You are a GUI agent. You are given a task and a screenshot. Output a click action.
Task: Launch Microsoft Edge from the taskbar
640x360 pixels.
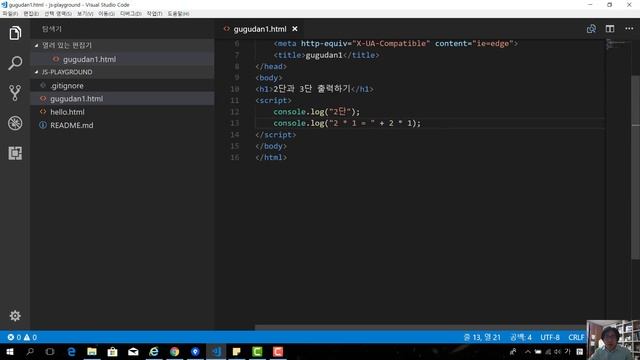coord(71,351)
